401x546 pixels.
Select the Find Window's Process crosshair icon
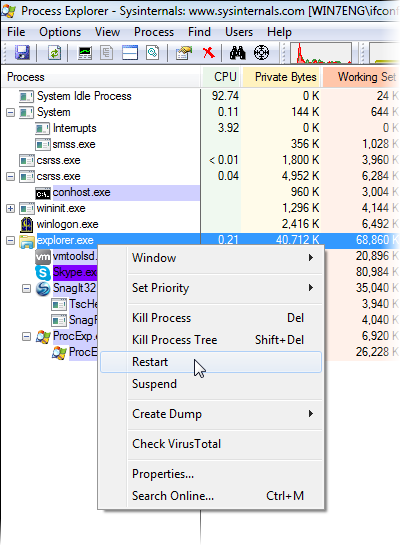261,53
